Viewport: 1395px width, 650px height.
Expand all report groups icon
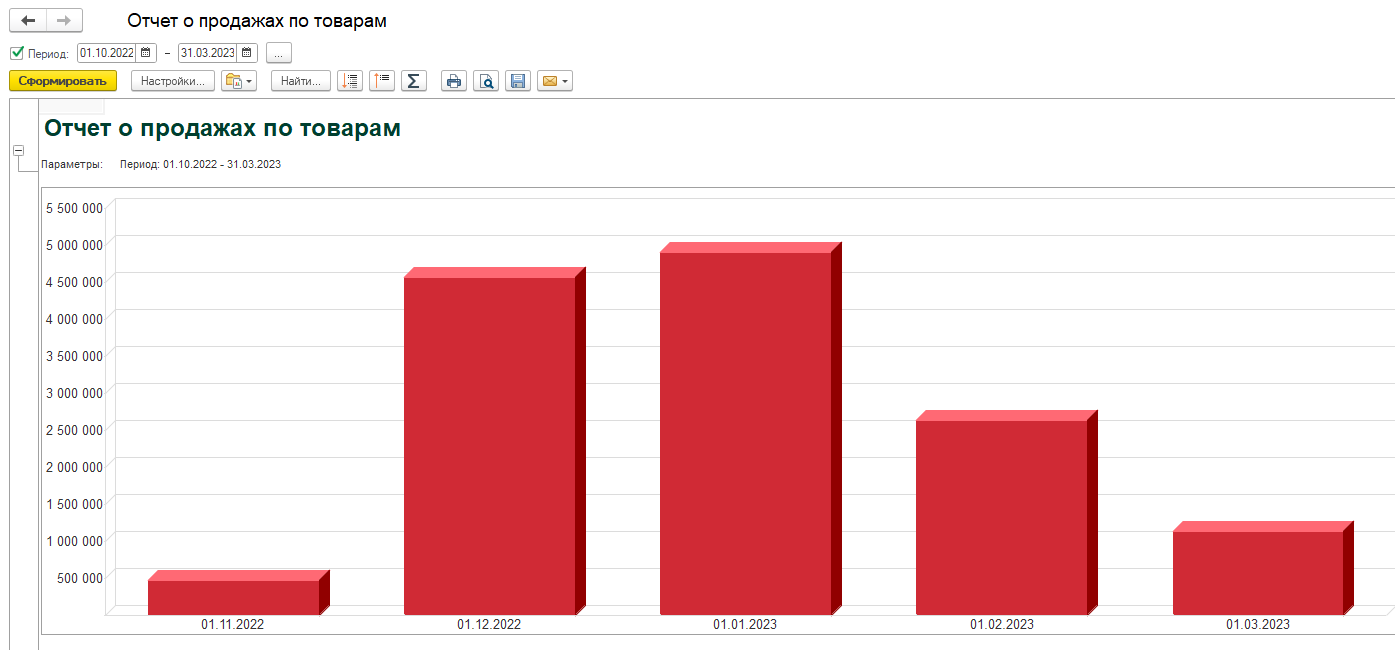[x=350, y=81]
